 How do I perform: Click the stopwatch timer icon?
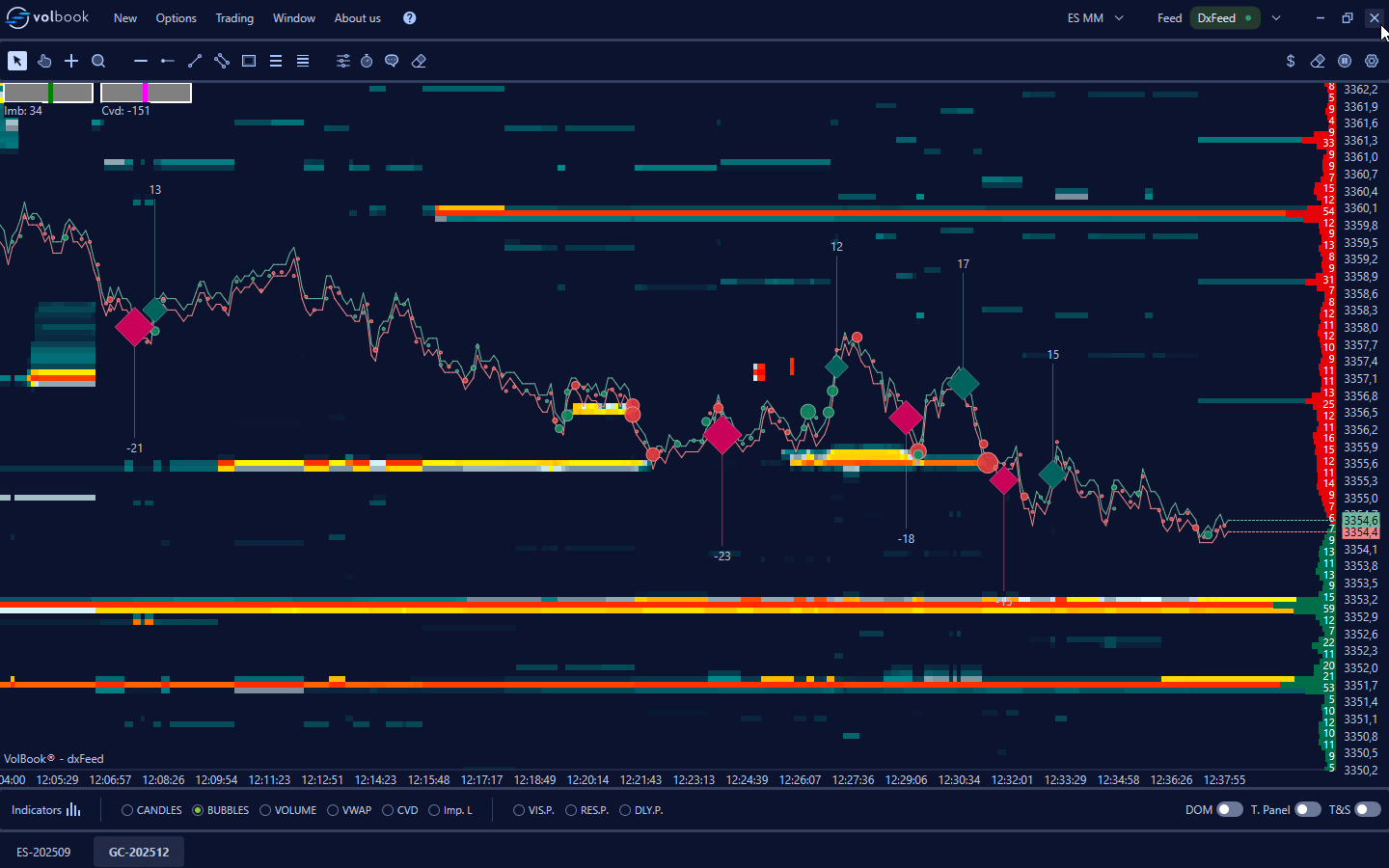(x=367, y=61)
